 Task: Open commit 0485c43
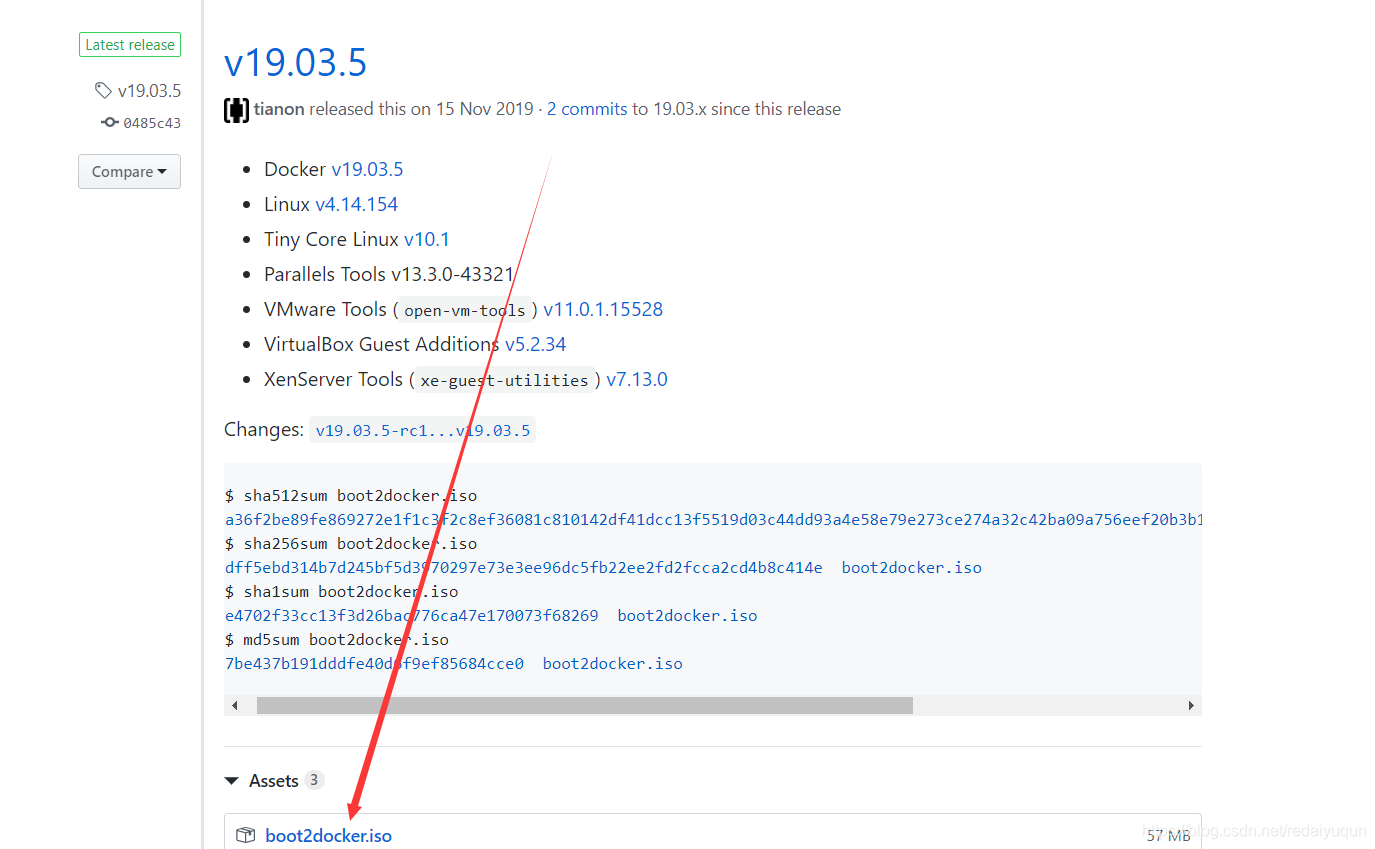(152, 123)
